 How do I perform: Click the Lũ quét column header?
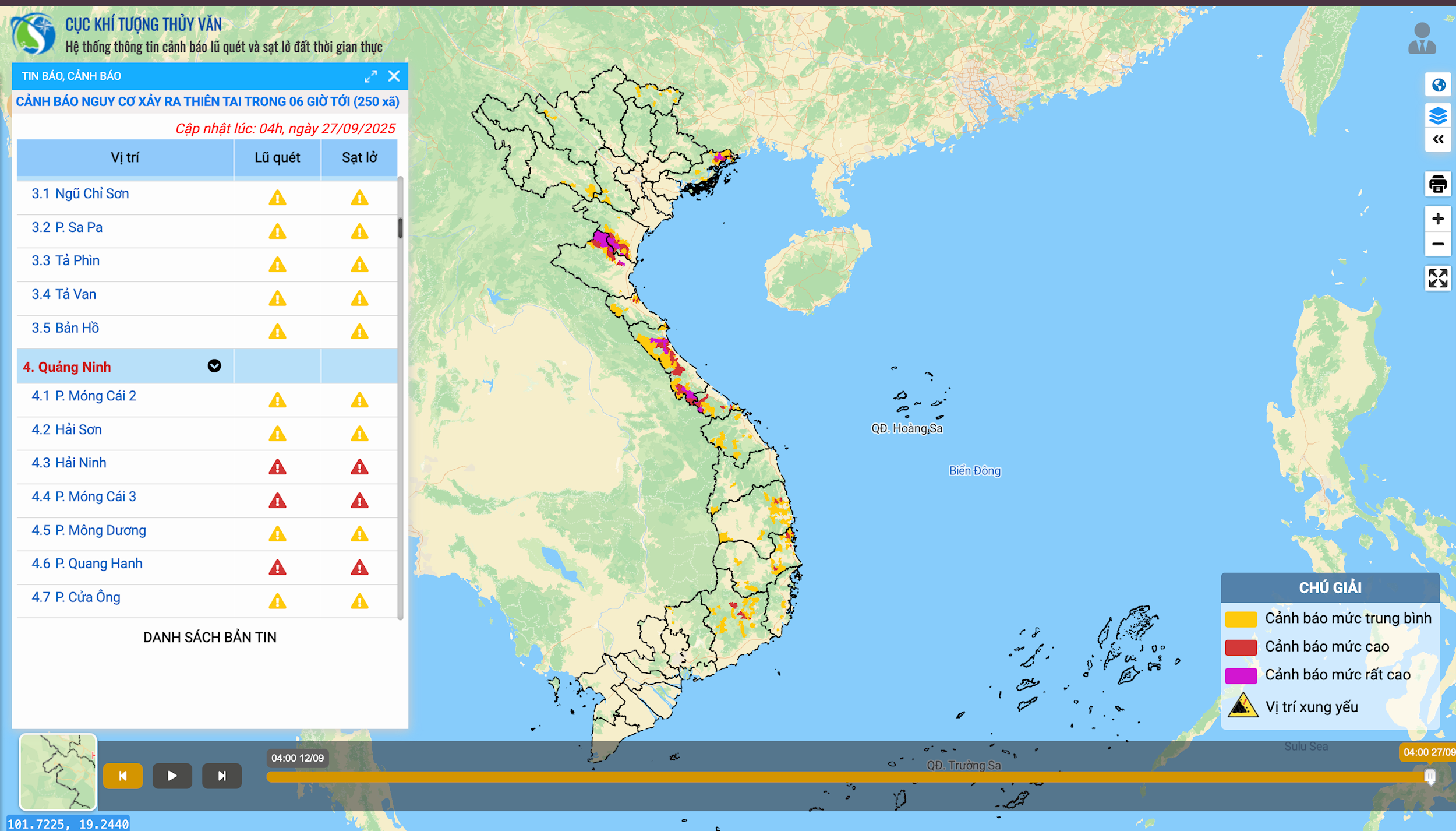pyautogui.click(x=277, y=157)
